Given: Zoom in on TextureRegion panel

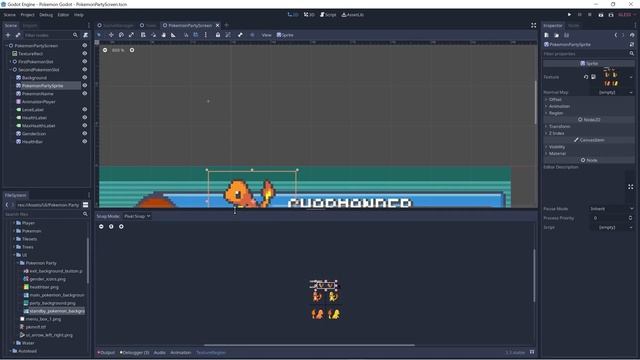Looking at the screenshot, I should point(121,227).
